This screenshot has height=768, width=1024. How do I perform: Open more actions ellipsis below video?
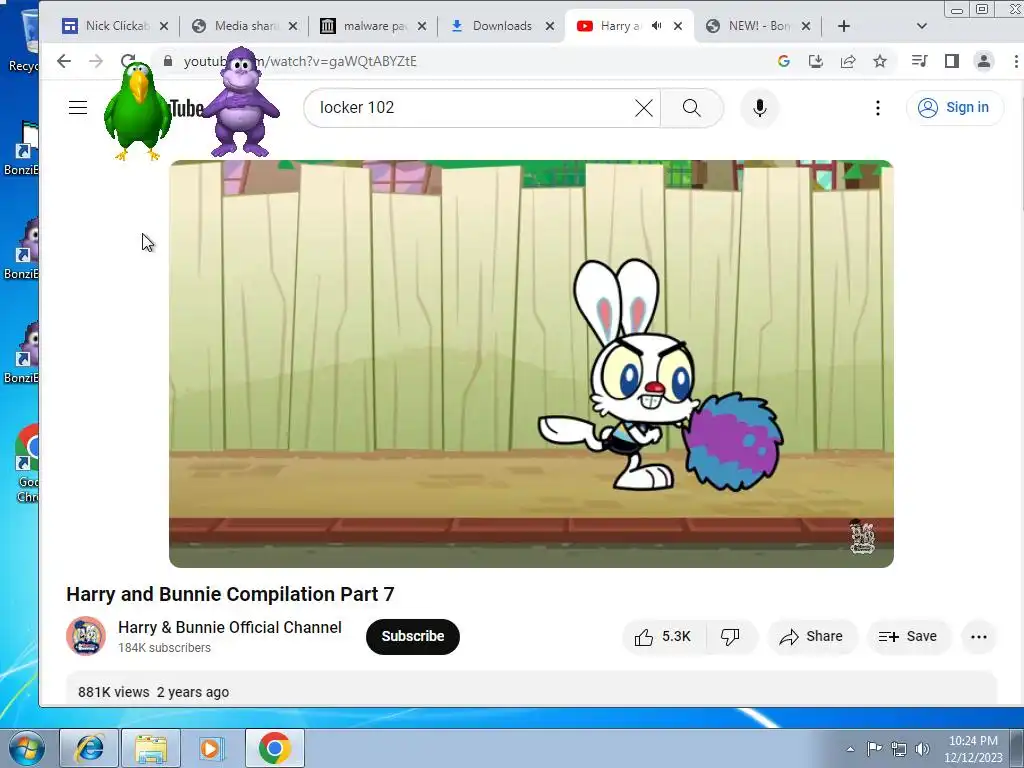point(978,637)
